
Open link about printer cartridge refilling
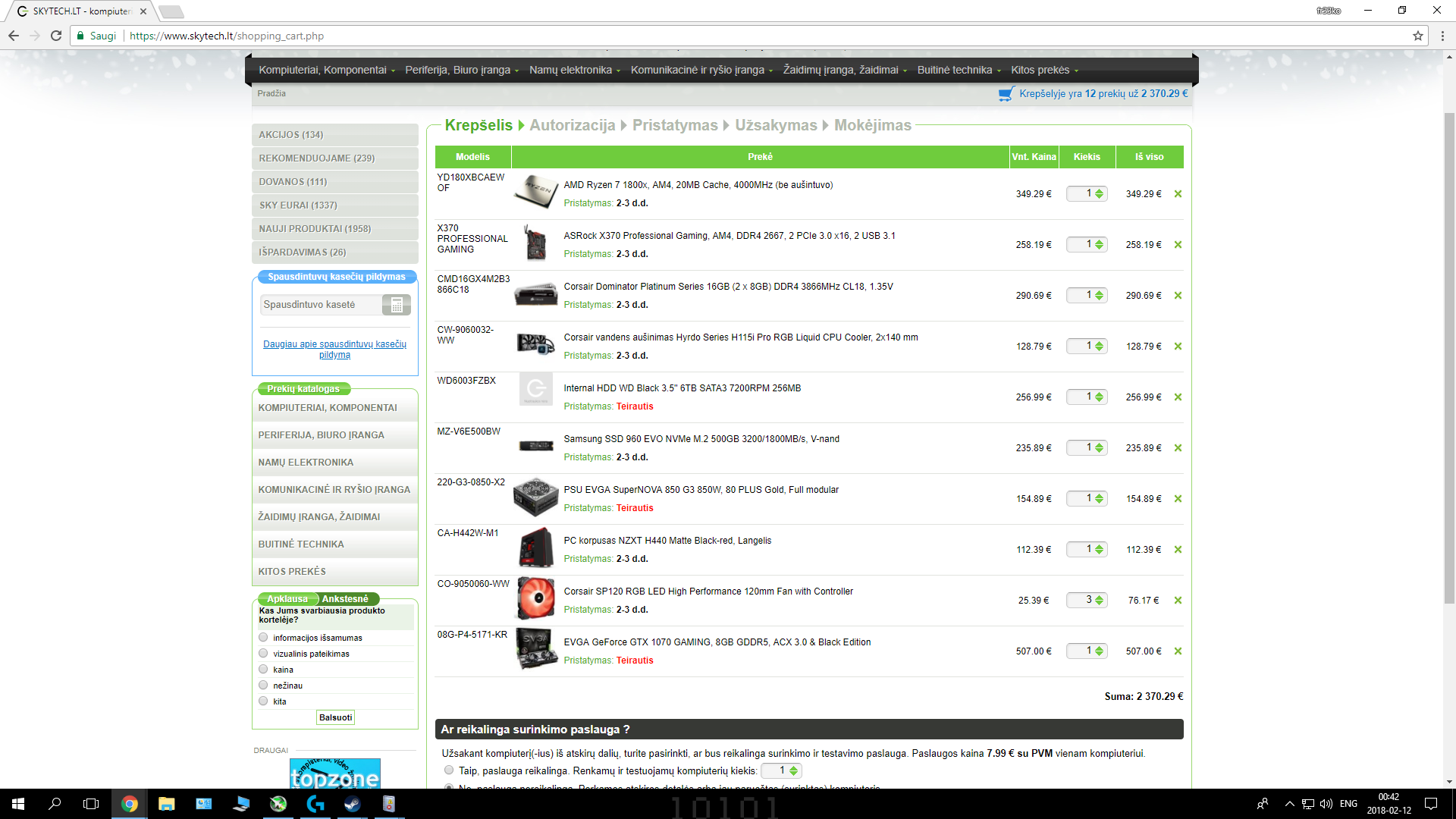(334, 350)
